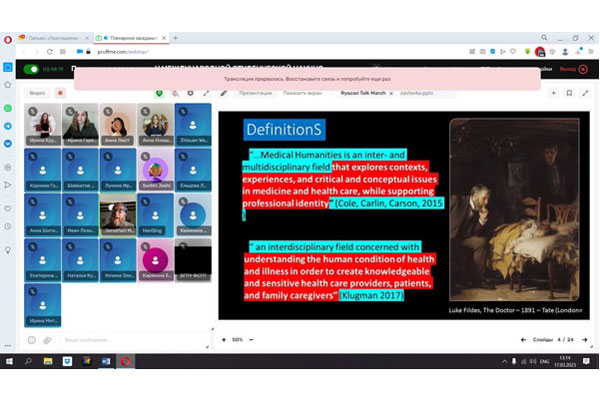Open webinar settings gear icon

pyautogui.click(x=190, y=93)
